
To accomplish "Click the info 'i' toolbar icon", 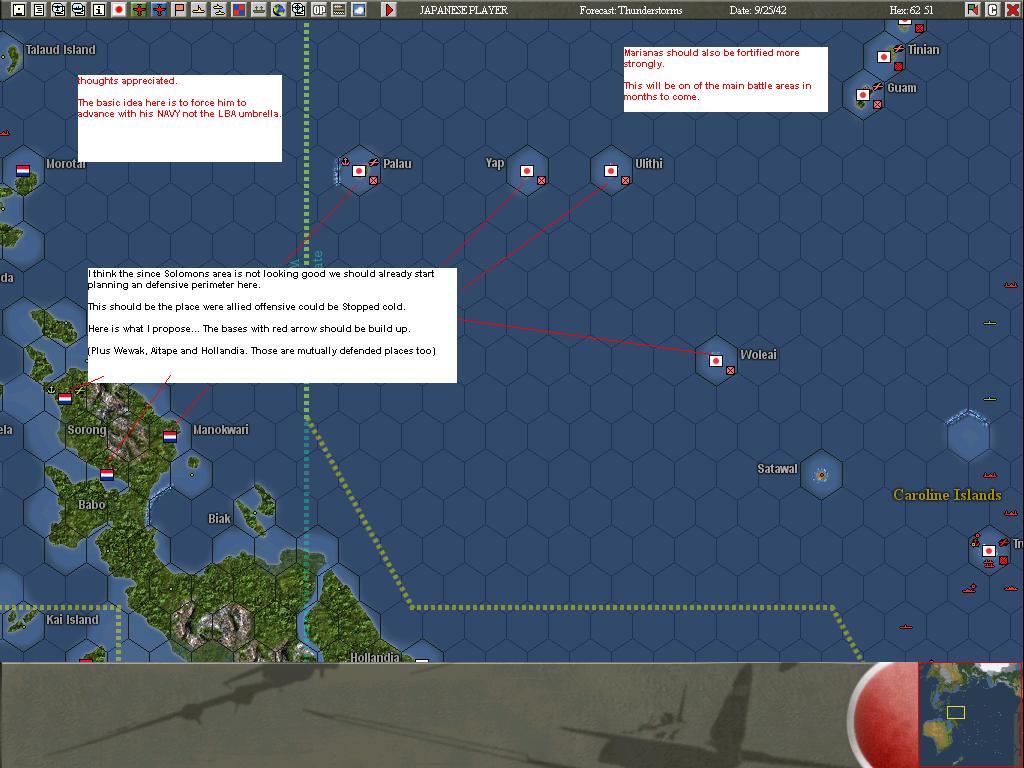I will click(99, 10).
